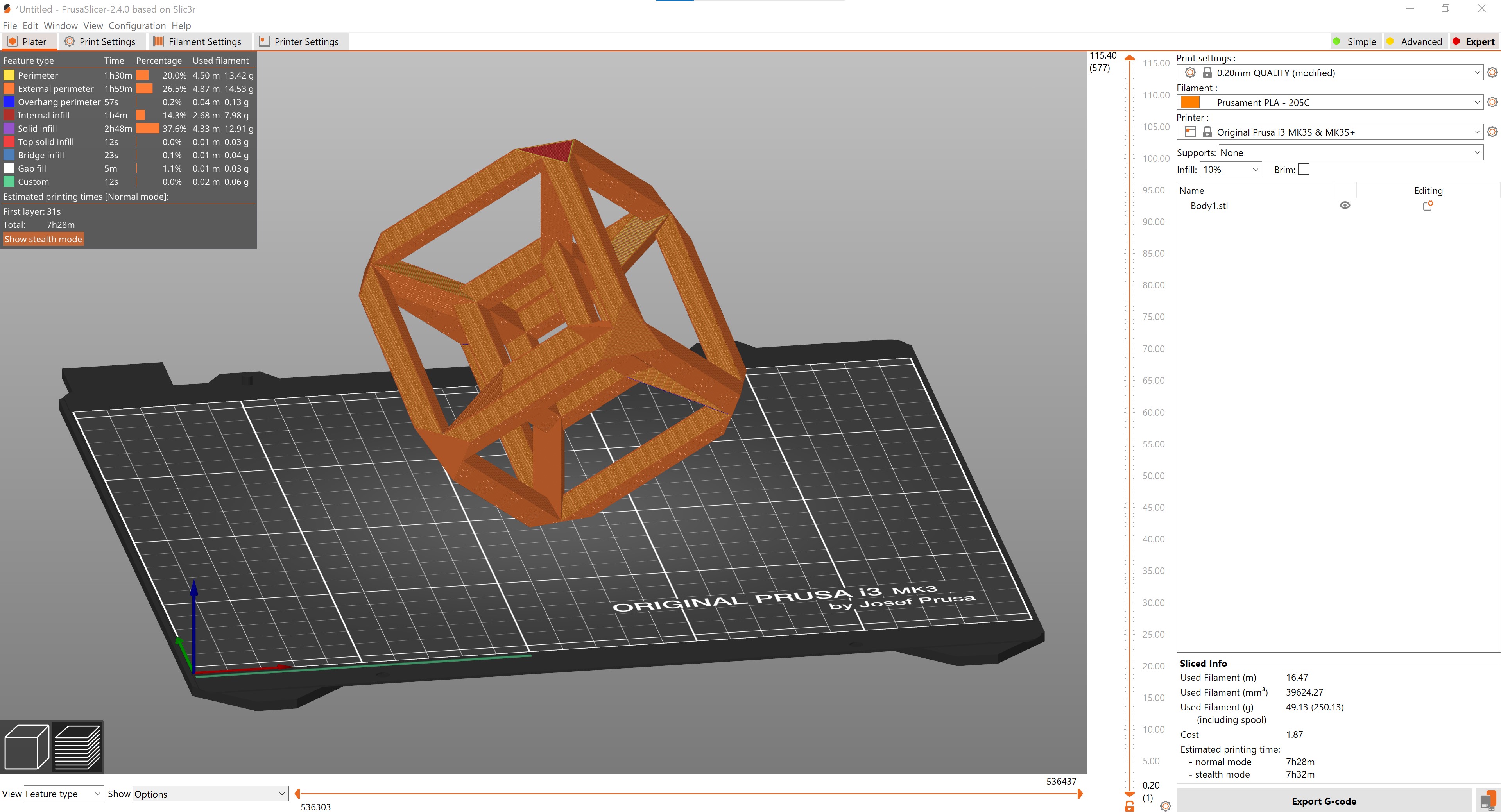Click the right thumb of horizontal moves slider
This screenshot has width=1501, height=812.
coord(1080,793)
